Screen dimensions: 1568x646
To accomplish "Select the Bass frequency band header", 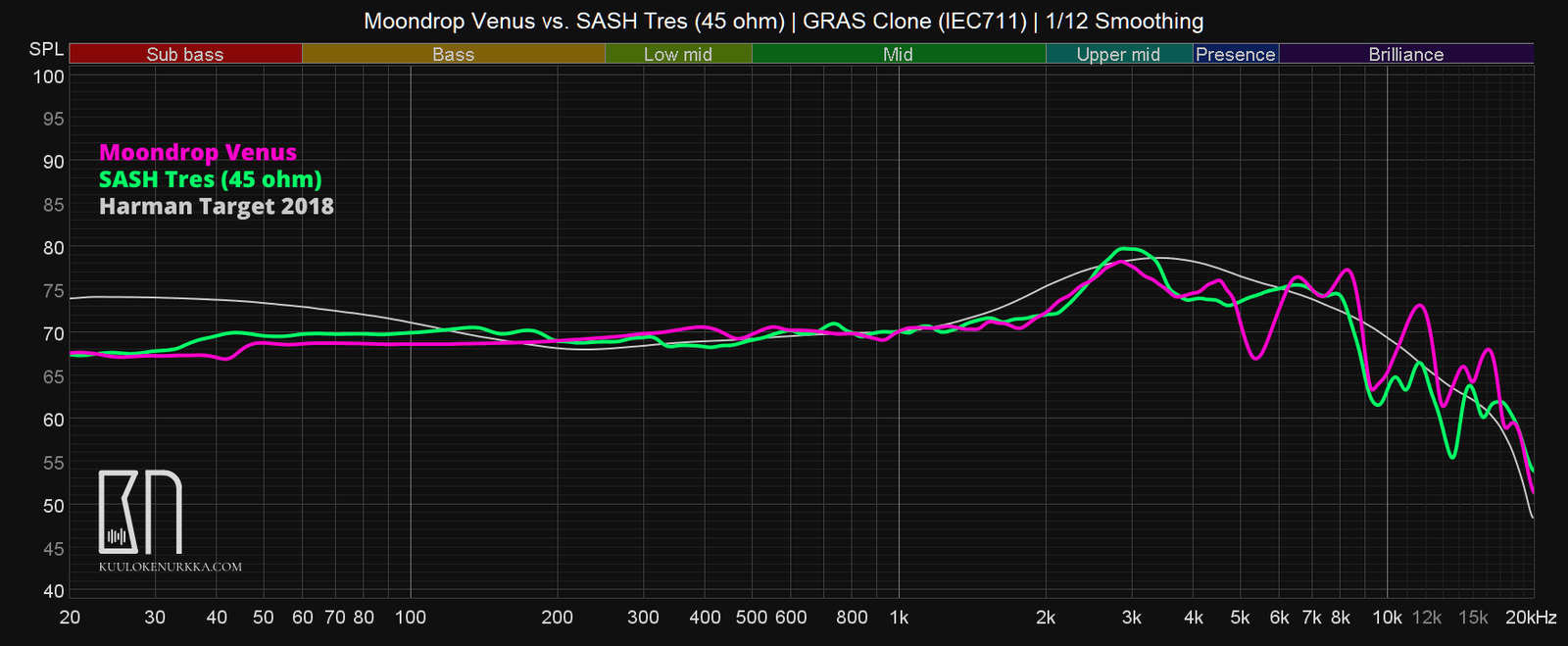I will 453,54.
